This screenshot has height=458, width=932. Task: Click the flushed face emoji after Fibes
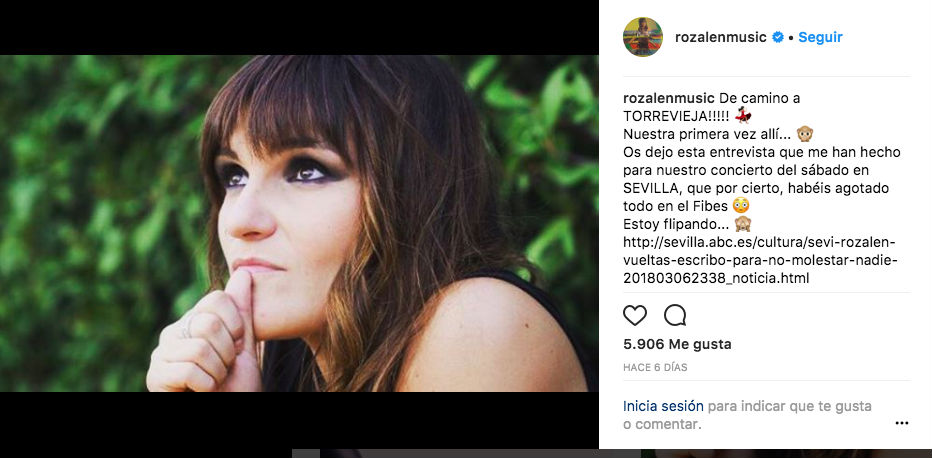740,205
